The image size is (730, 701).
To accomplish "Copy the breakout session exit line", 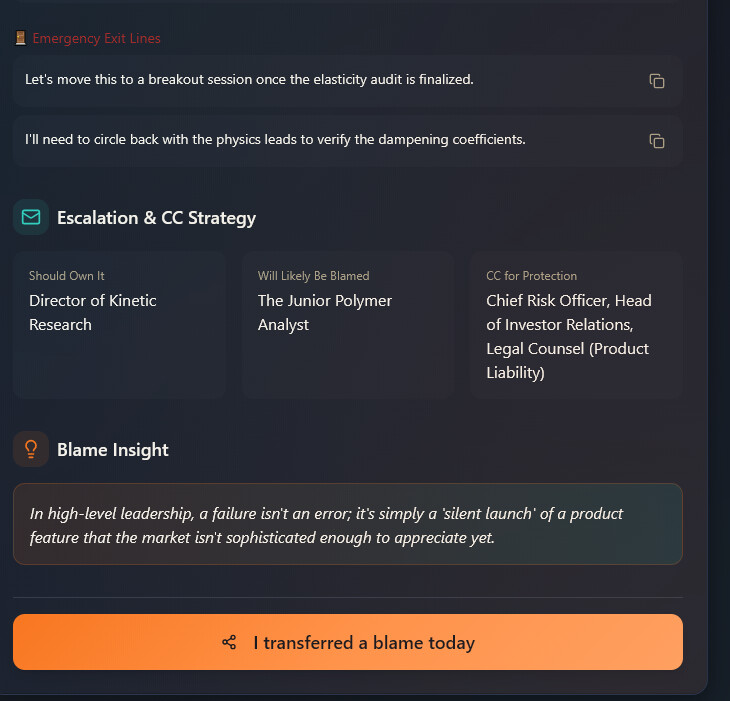I will point(657,81).
